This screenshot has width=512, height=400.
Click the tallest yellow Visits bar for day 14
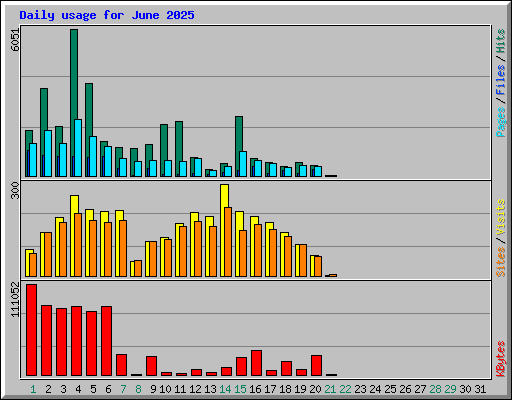(224, 196)
